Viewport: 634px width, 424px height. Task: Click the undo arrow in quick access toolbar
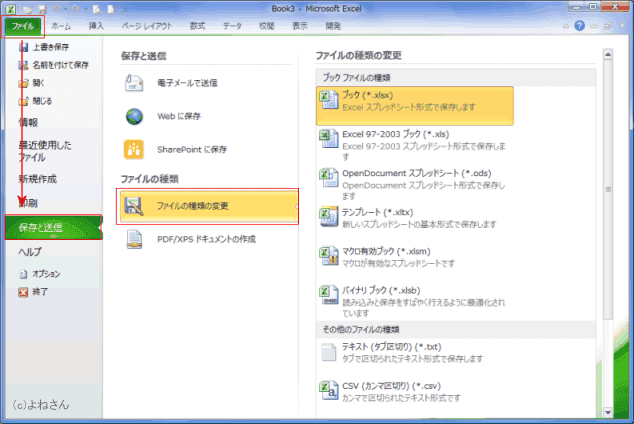pos(56,8)
